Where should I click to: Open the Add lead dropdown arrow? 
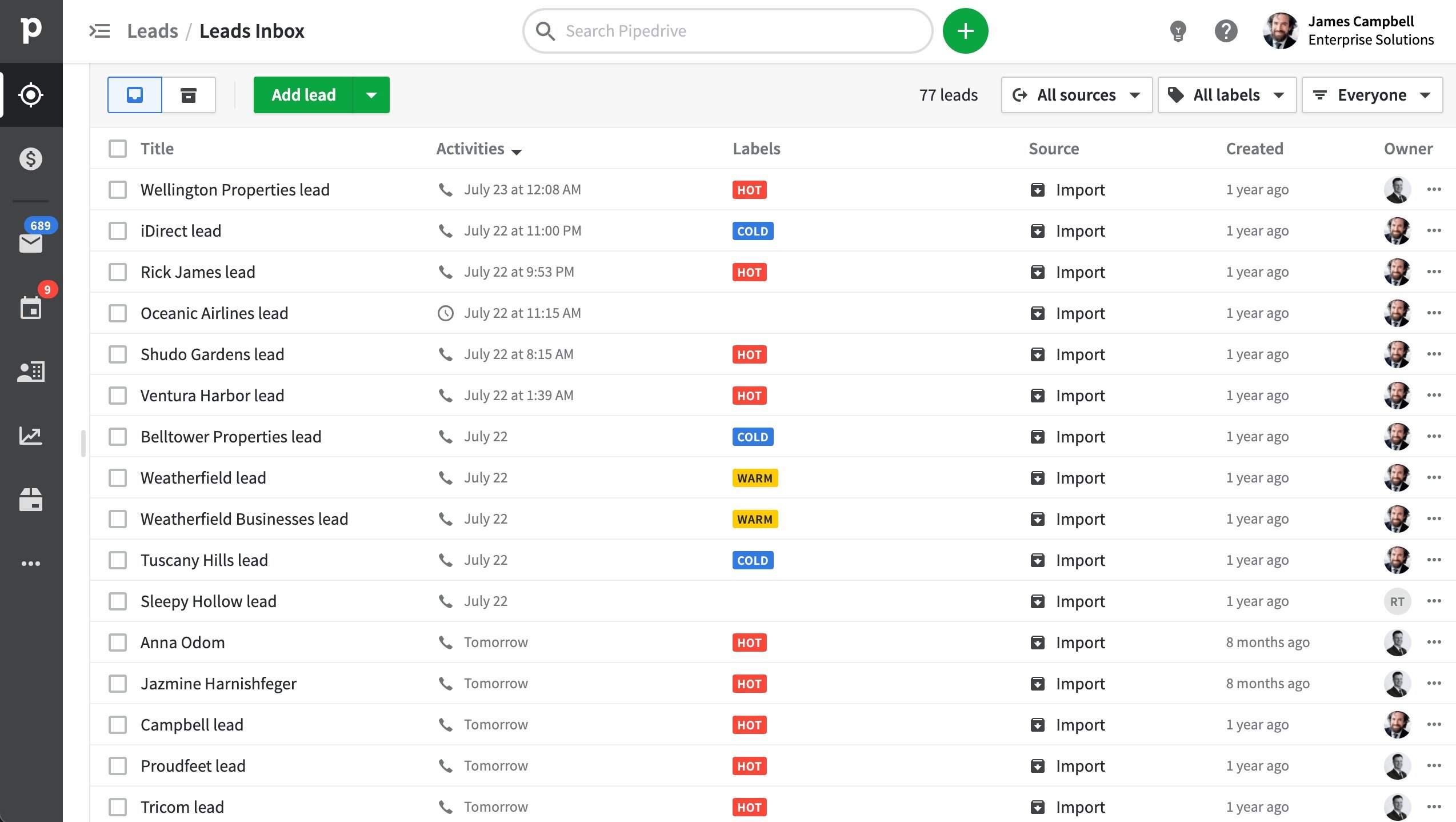[371, 94]
